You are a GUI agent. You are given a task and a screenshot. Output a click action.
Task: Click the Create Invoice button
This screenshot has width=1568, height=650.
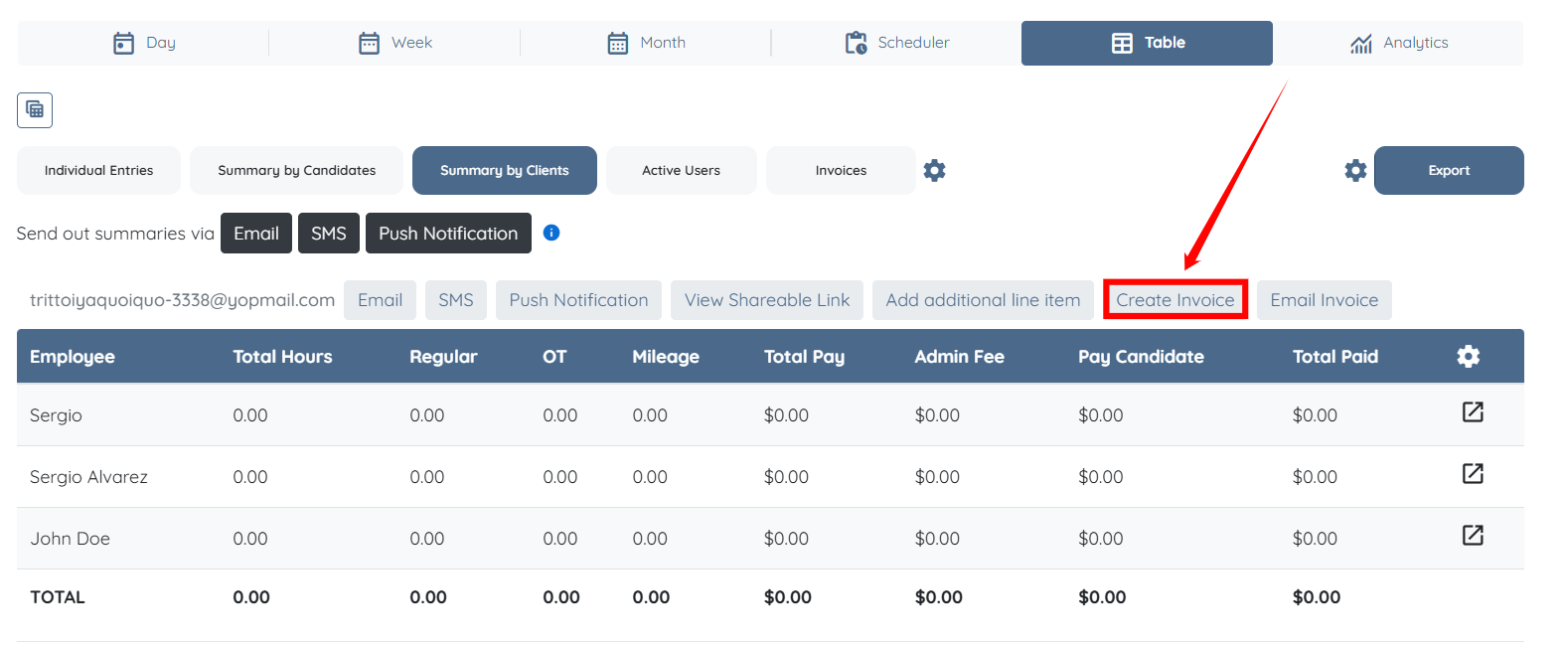click(1175, 300)
